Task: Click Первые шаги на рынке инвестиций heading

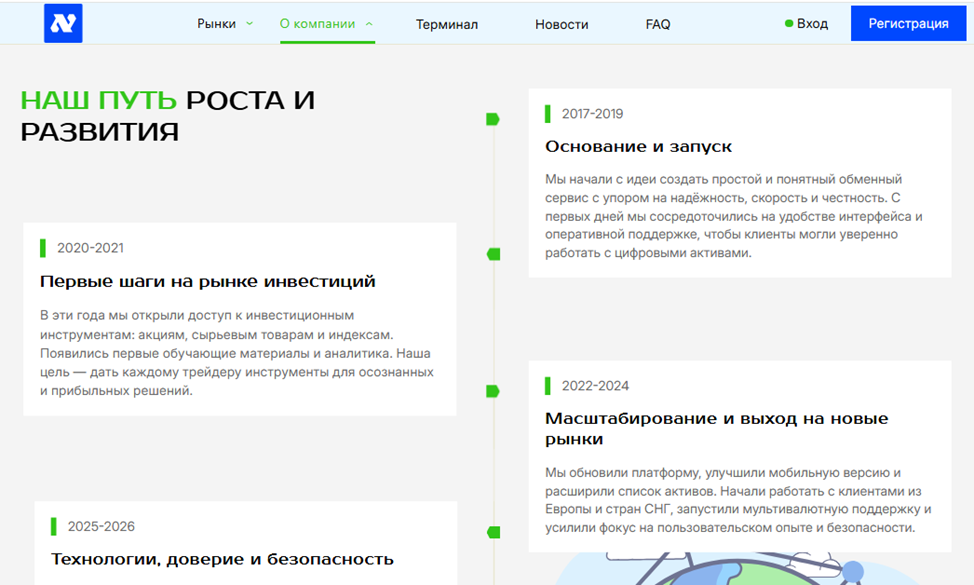Action: click(x=207, y=281)
